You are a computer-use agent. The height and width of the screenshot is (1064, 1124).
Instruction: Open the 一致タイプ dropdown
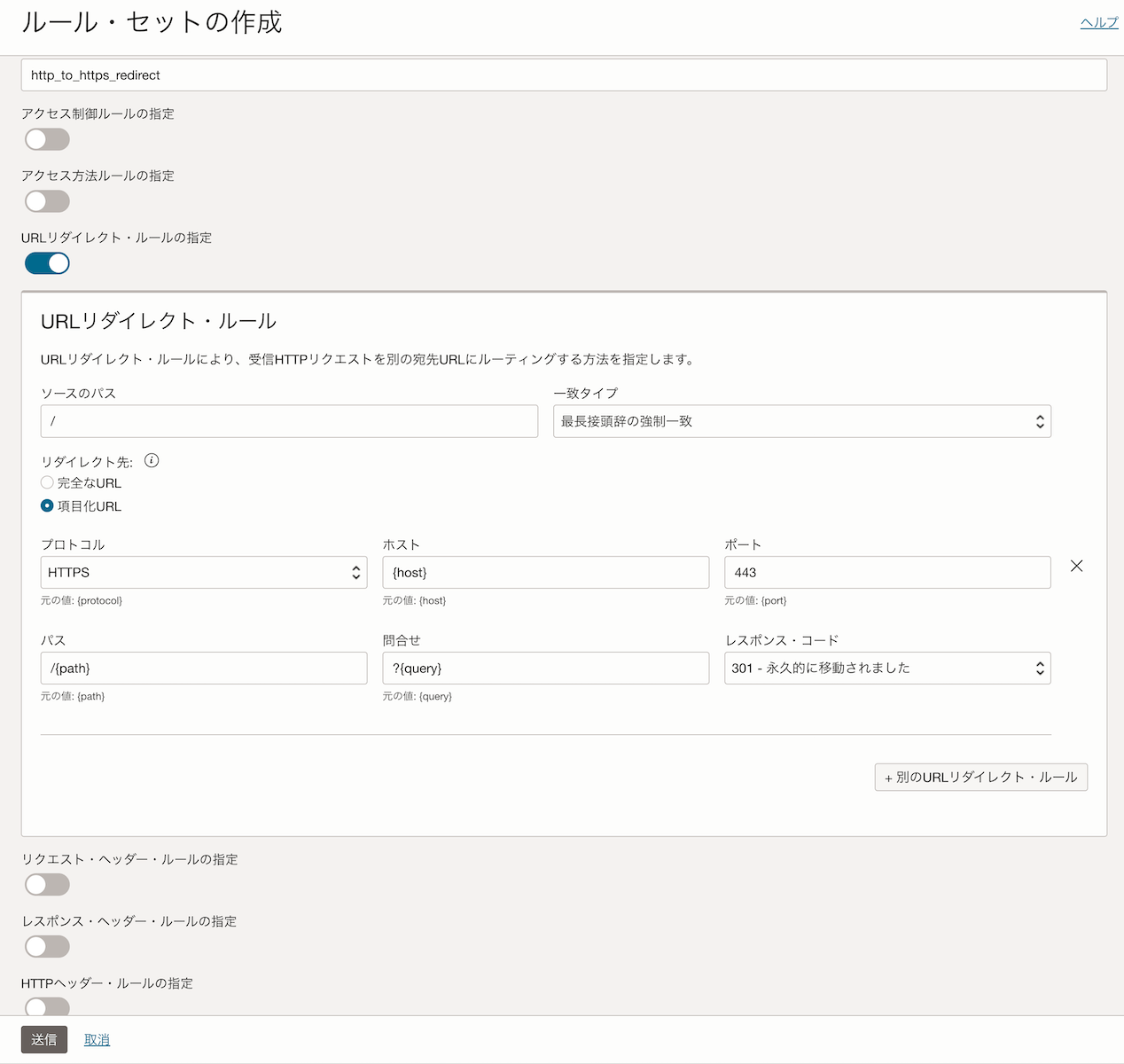coord(802,421)
